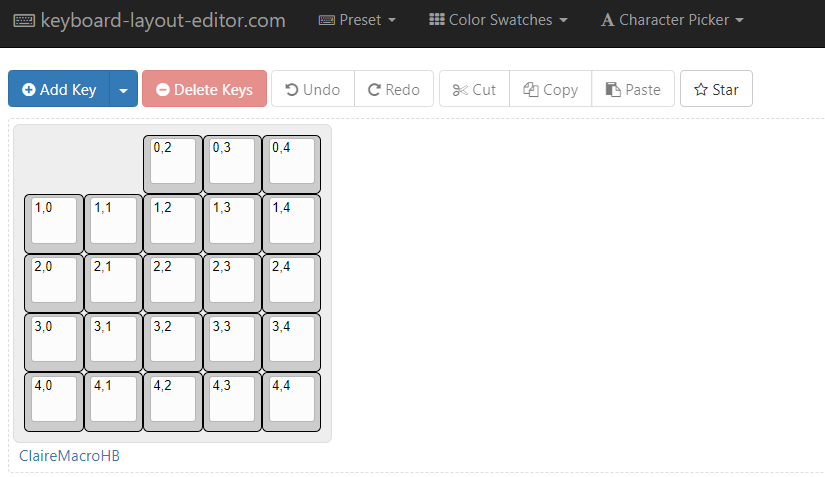The height and width of the screenshot is (477, 825).
Task: Select the key labeled 3,4
Action: [291, 343]
